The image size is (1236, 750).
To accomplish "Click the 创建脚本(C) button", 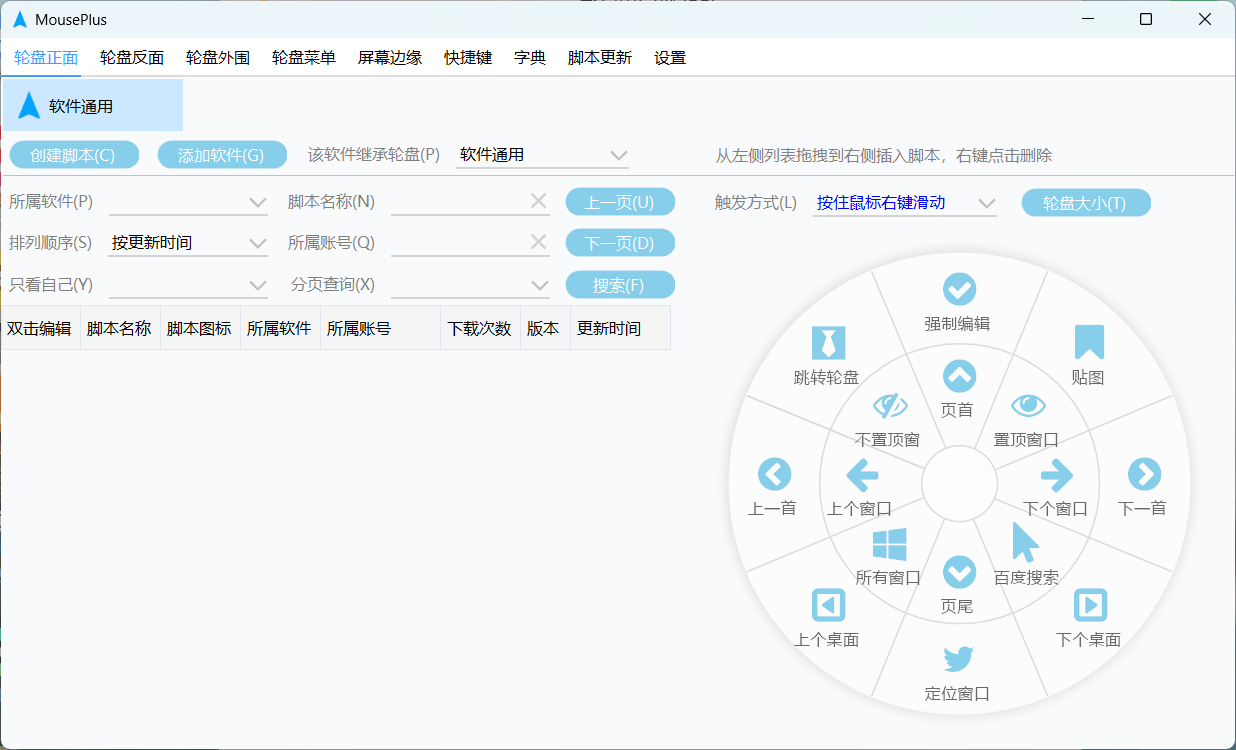I will coord(74,155).
